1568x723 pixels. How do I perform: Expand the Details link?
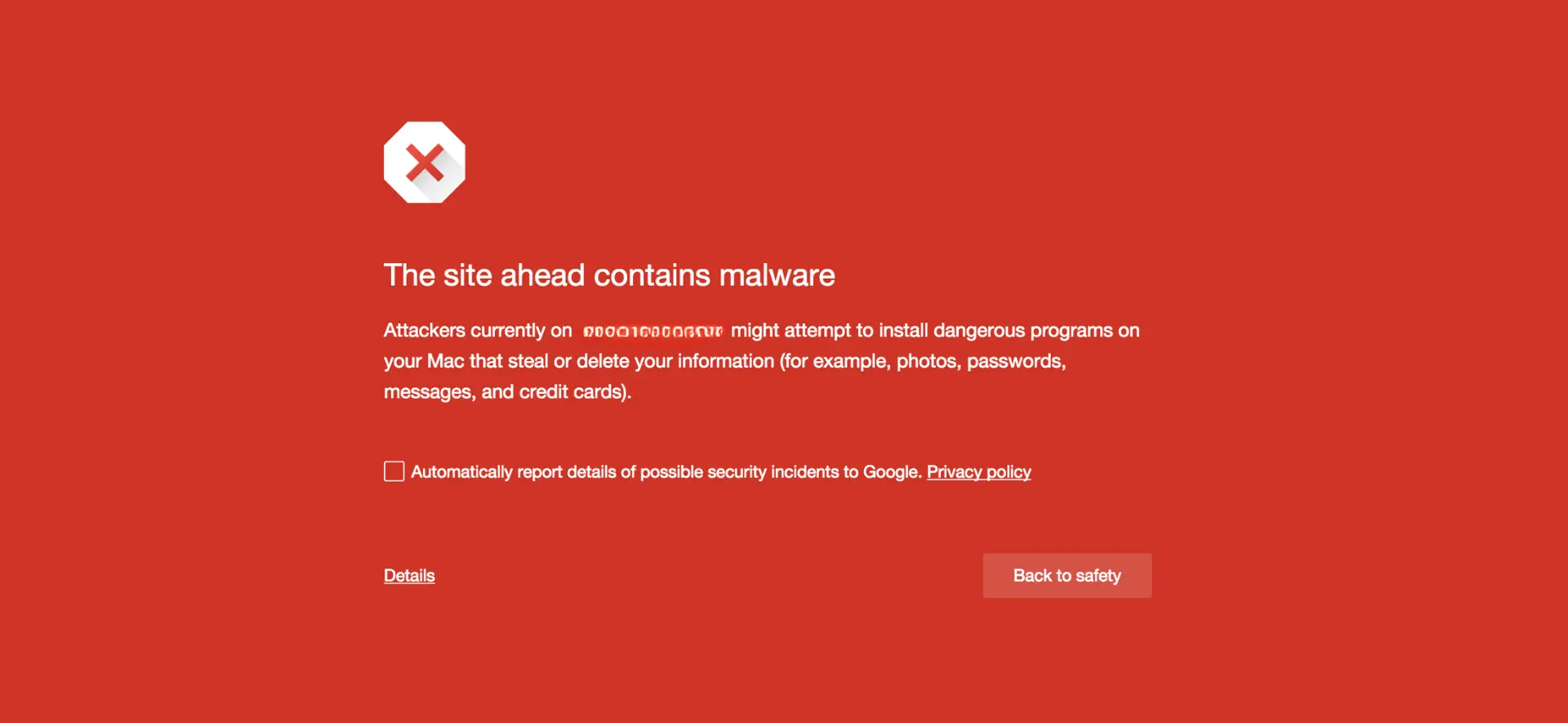click(409, 576)
